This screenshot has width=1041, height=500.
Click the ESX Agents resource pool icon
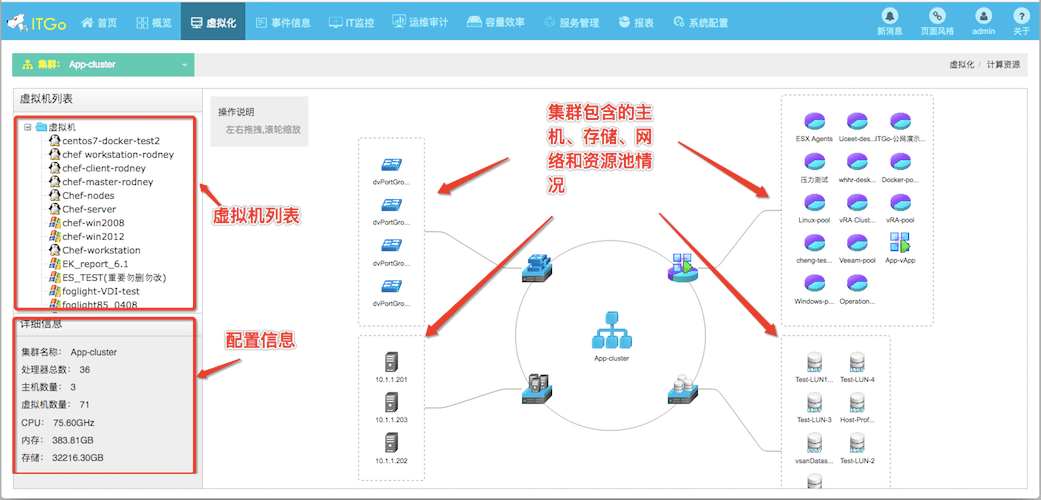click(814, 122)
